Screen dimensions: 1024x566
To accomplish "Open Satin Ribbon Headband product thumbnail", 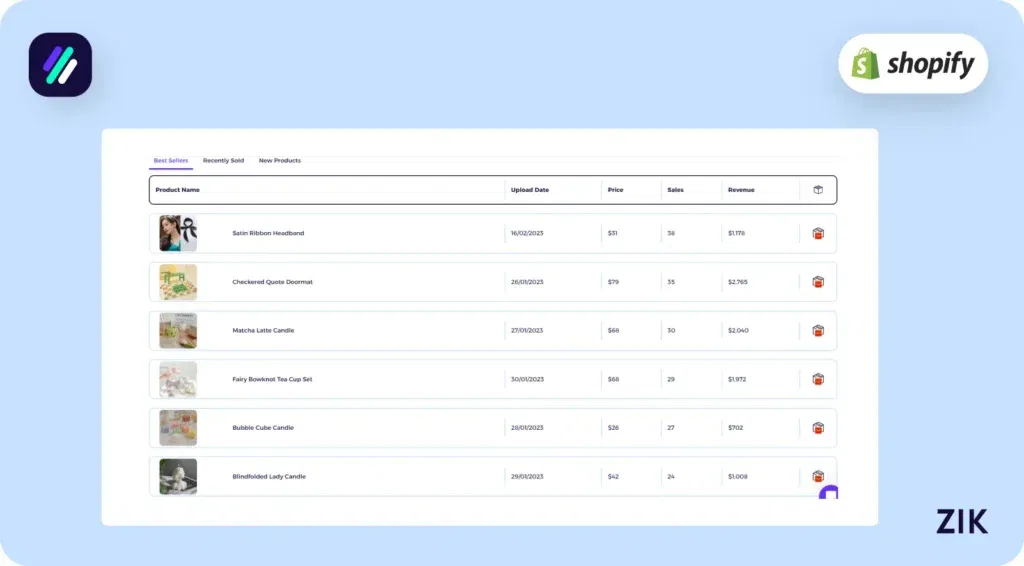I will pyautogui.click(x=178, y=234).
